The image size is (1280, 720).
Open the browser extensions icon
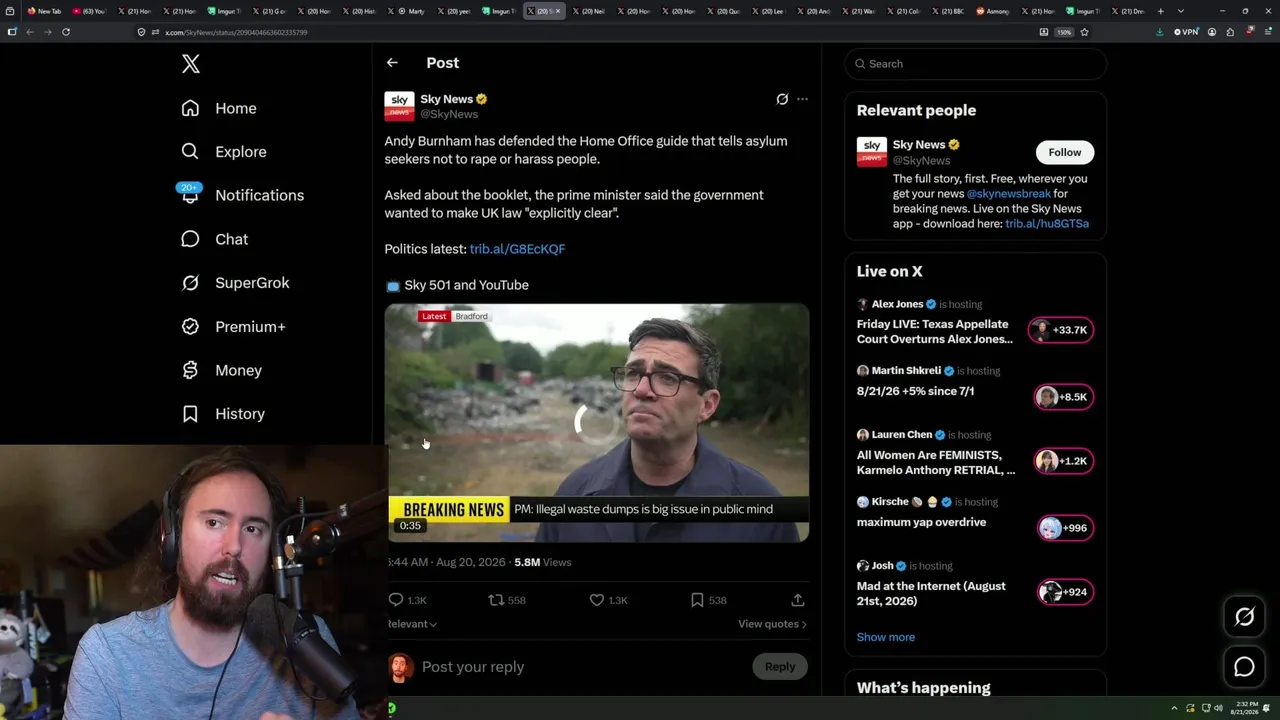tap(1230, 32)
